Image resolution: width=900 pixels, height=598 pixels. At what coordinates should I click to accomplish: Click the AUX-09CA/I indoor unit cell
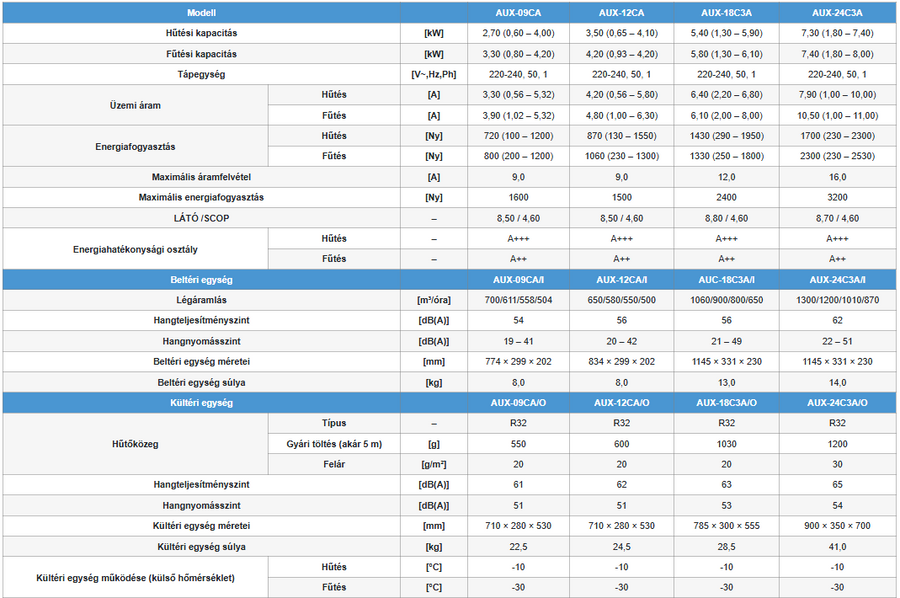(518, 279)
